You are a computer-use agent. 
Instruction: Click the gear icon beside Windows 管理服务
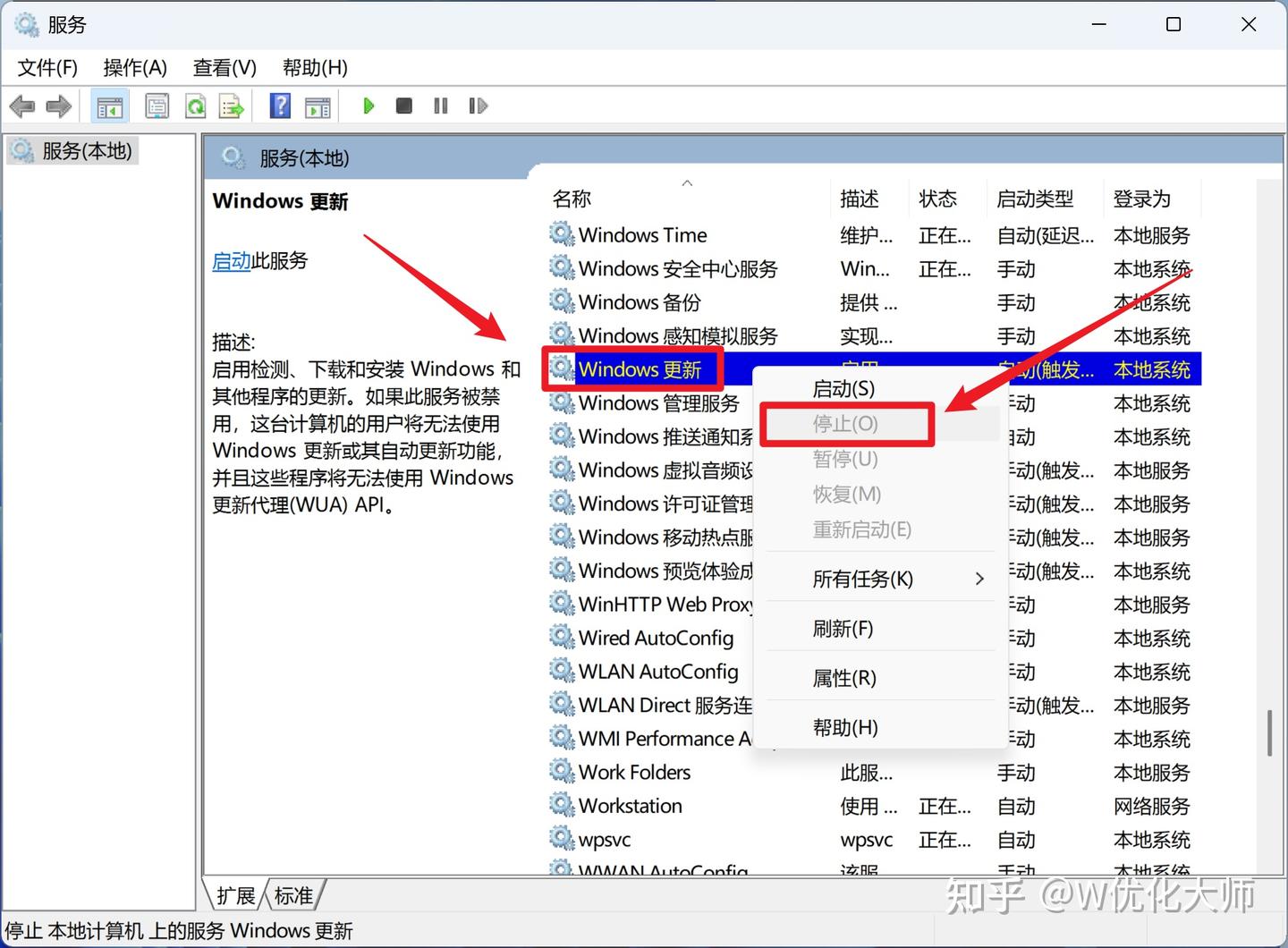tap(562, 402)
